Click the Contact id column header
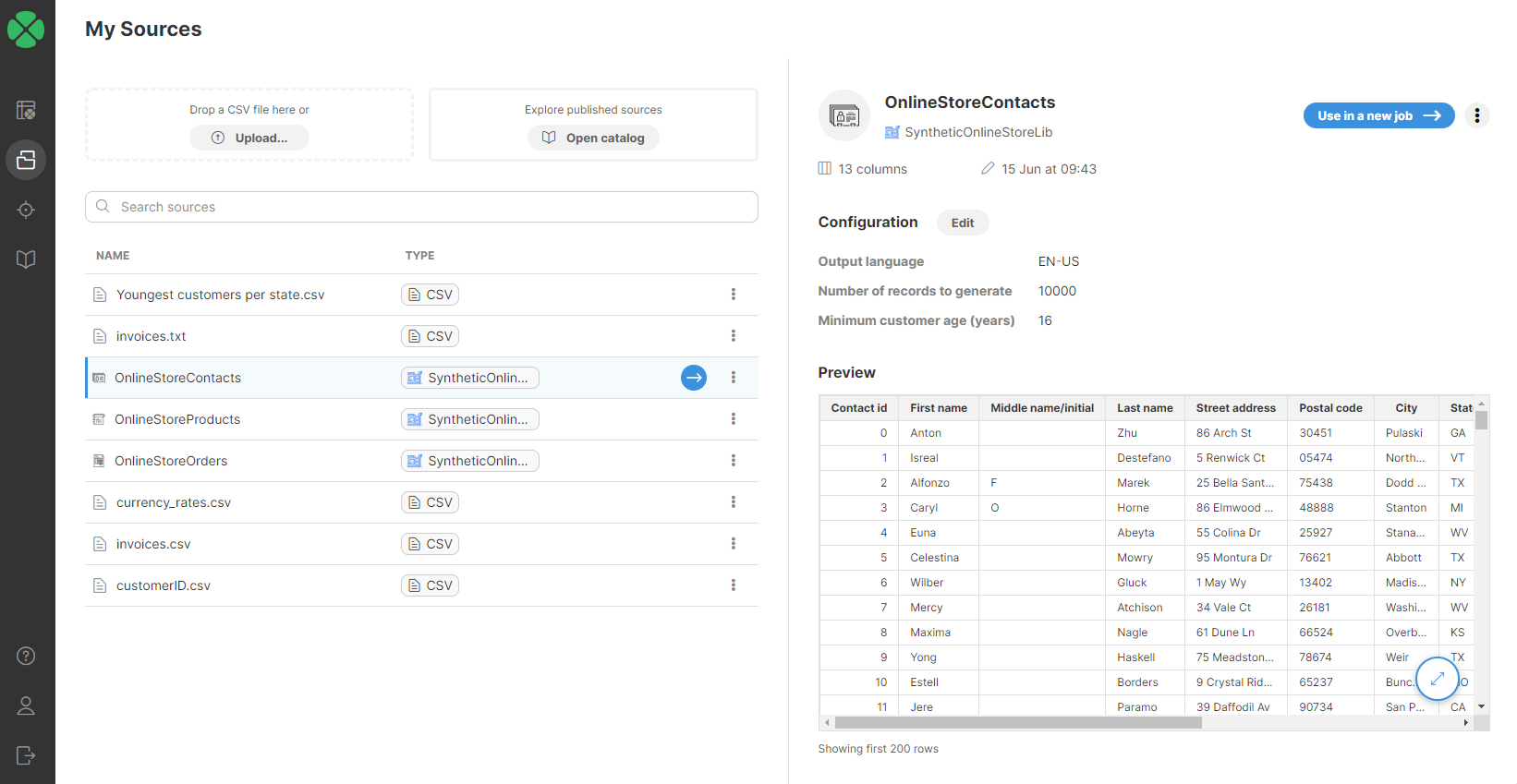Image resolution: width=1517 pixels, height=784 pixels. click(859, 408)
